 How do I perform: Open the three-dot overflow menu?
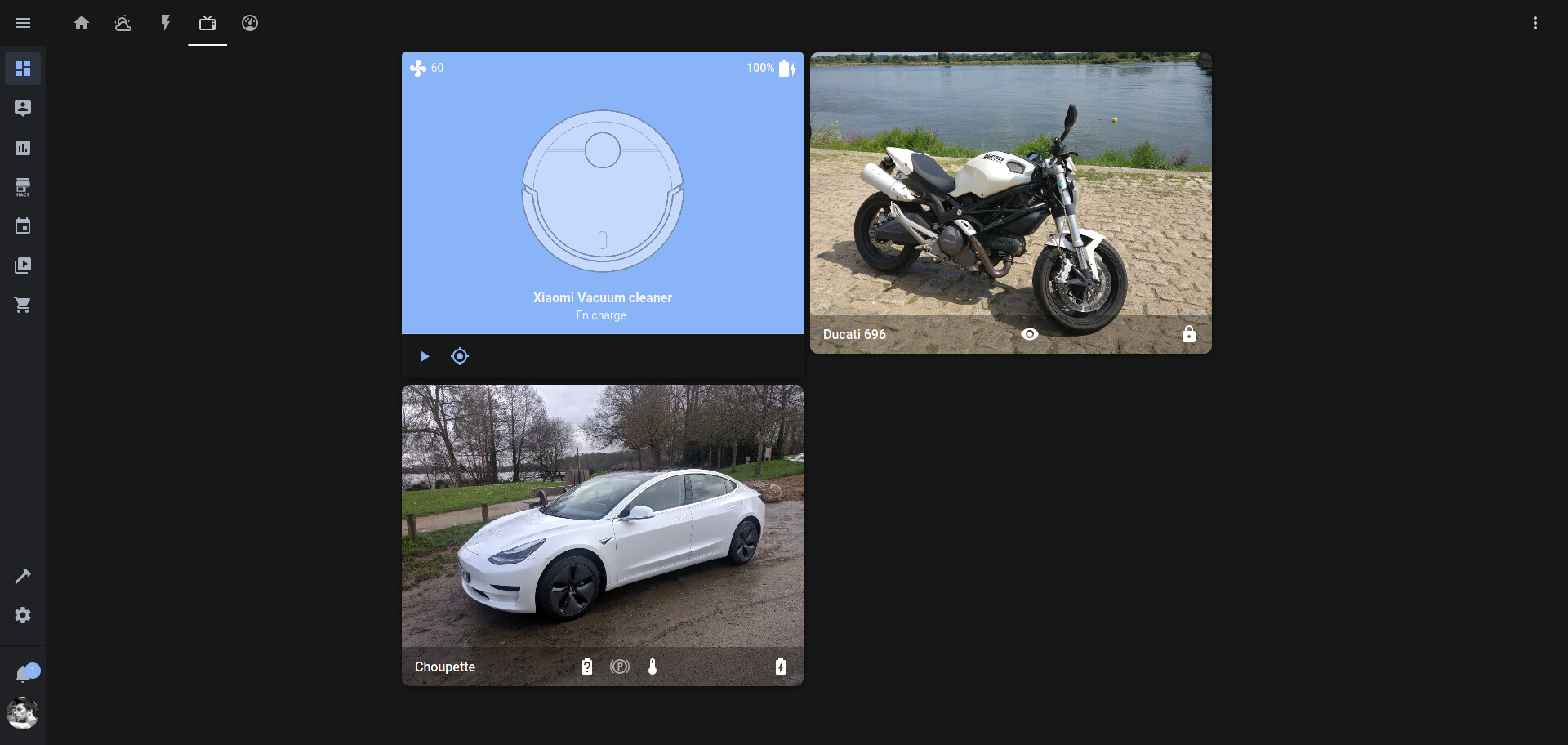pyautogui.click(x=1535, y=23)
